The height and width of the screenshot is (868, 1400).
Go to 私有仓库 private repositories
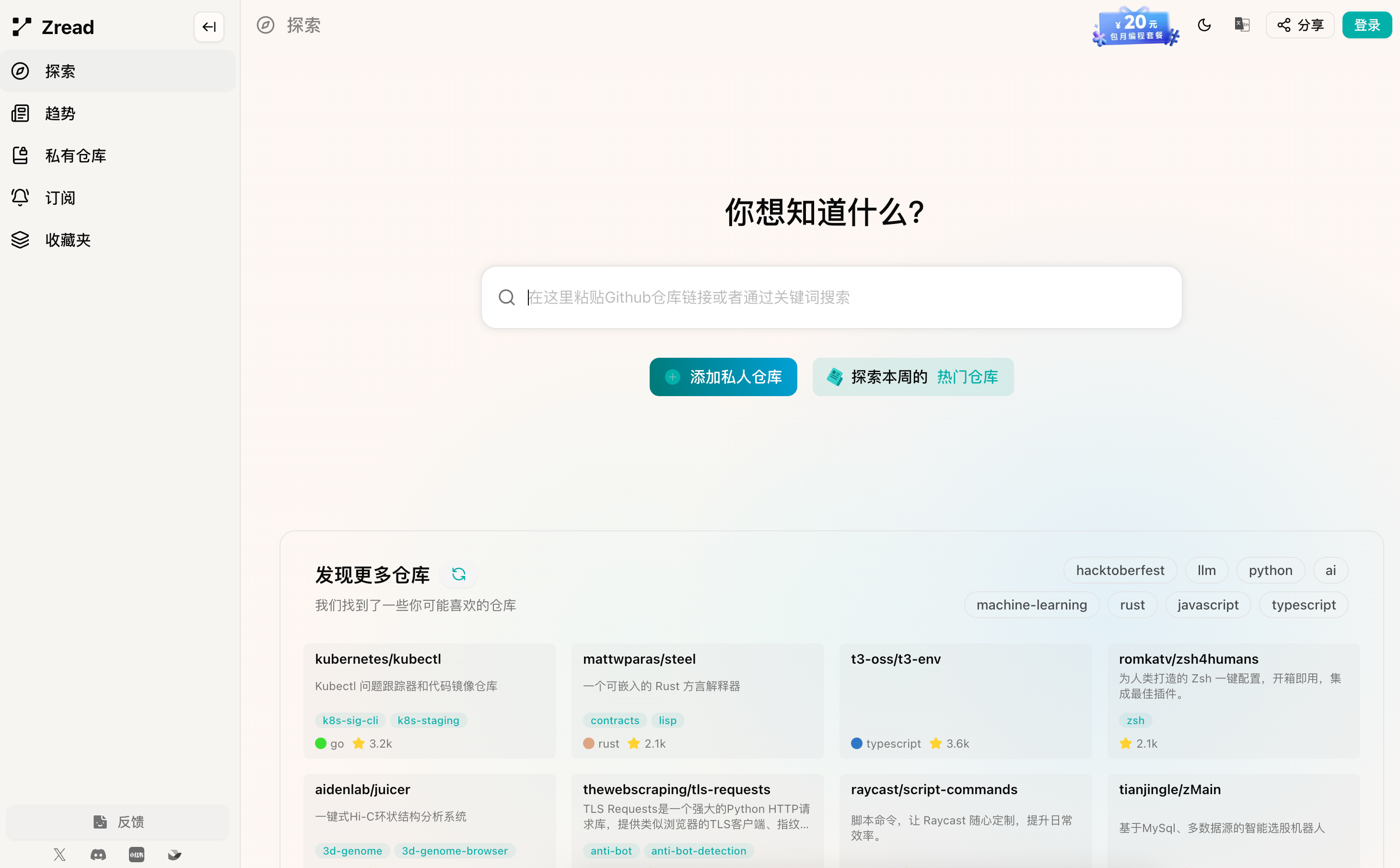[75, 155]
